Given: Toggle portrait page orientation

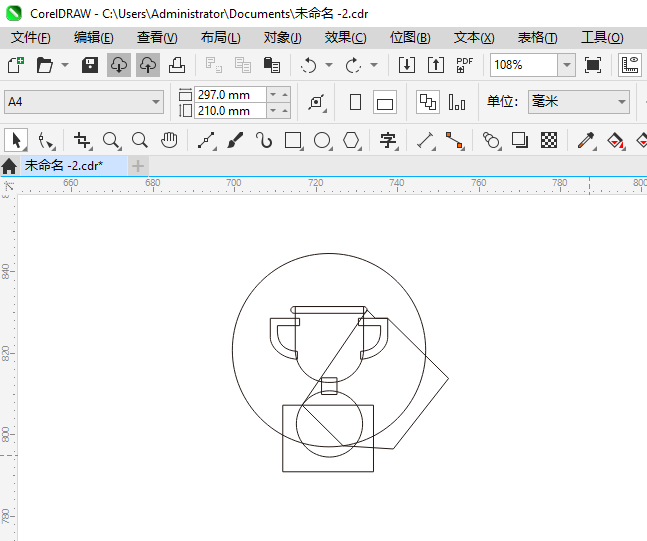Looking at the screenshot, I should [x=355, y=102].
